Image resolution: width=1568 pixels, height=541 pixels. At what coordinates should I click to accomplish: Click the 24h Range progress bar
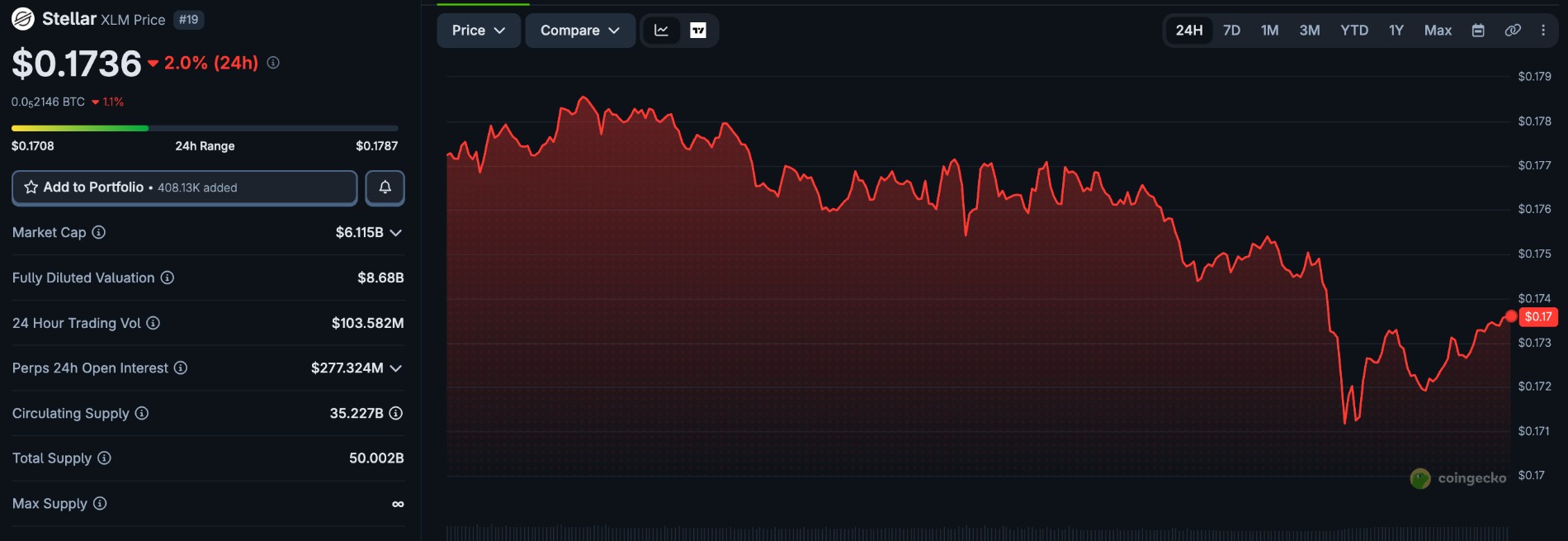tap(205, 128)
